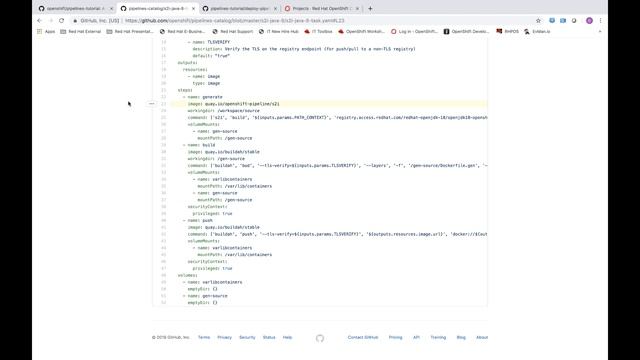This screenshot has width=640, height=360.
Task: Click the footer Security link
Action: point(247,337)
